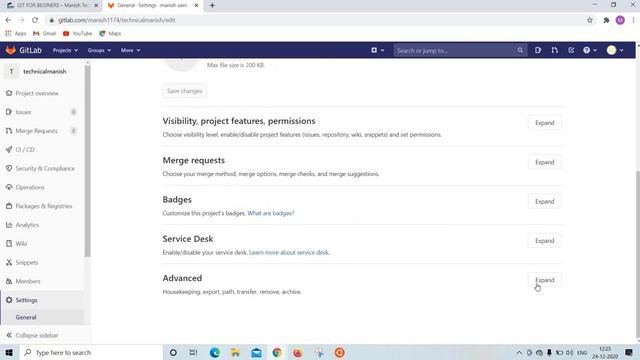Expand the Merge requests section
Viewport: 640px width, 360px height.
point(544,162)
